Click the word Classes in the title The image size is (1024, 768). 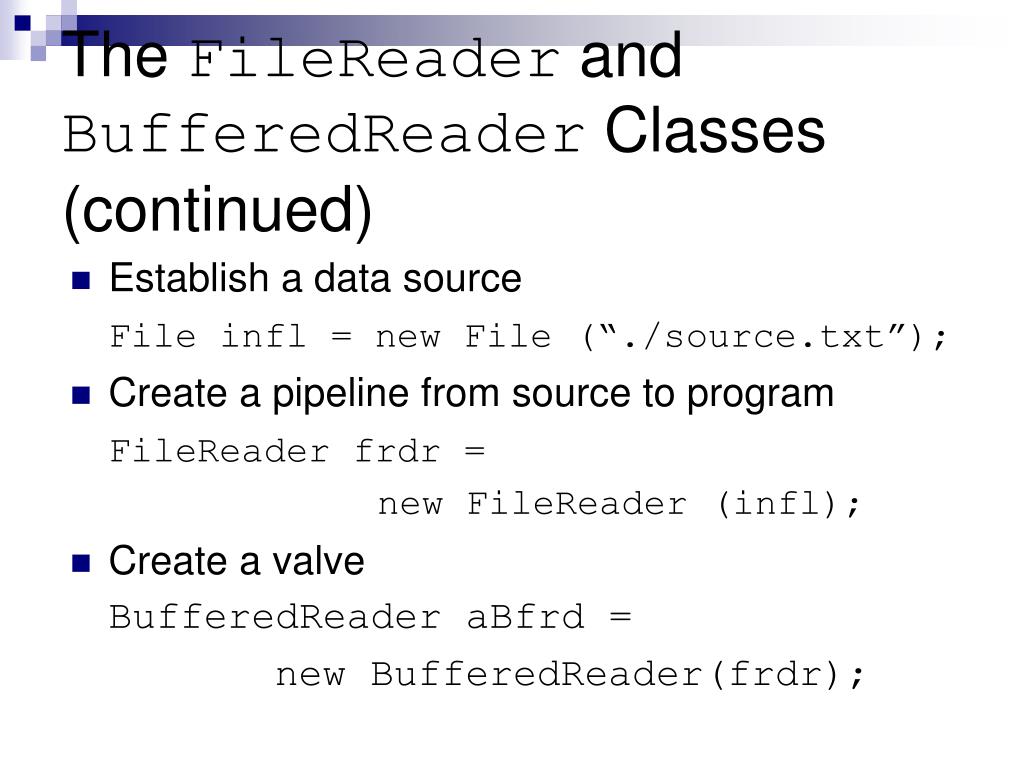(x=715, y=131)
